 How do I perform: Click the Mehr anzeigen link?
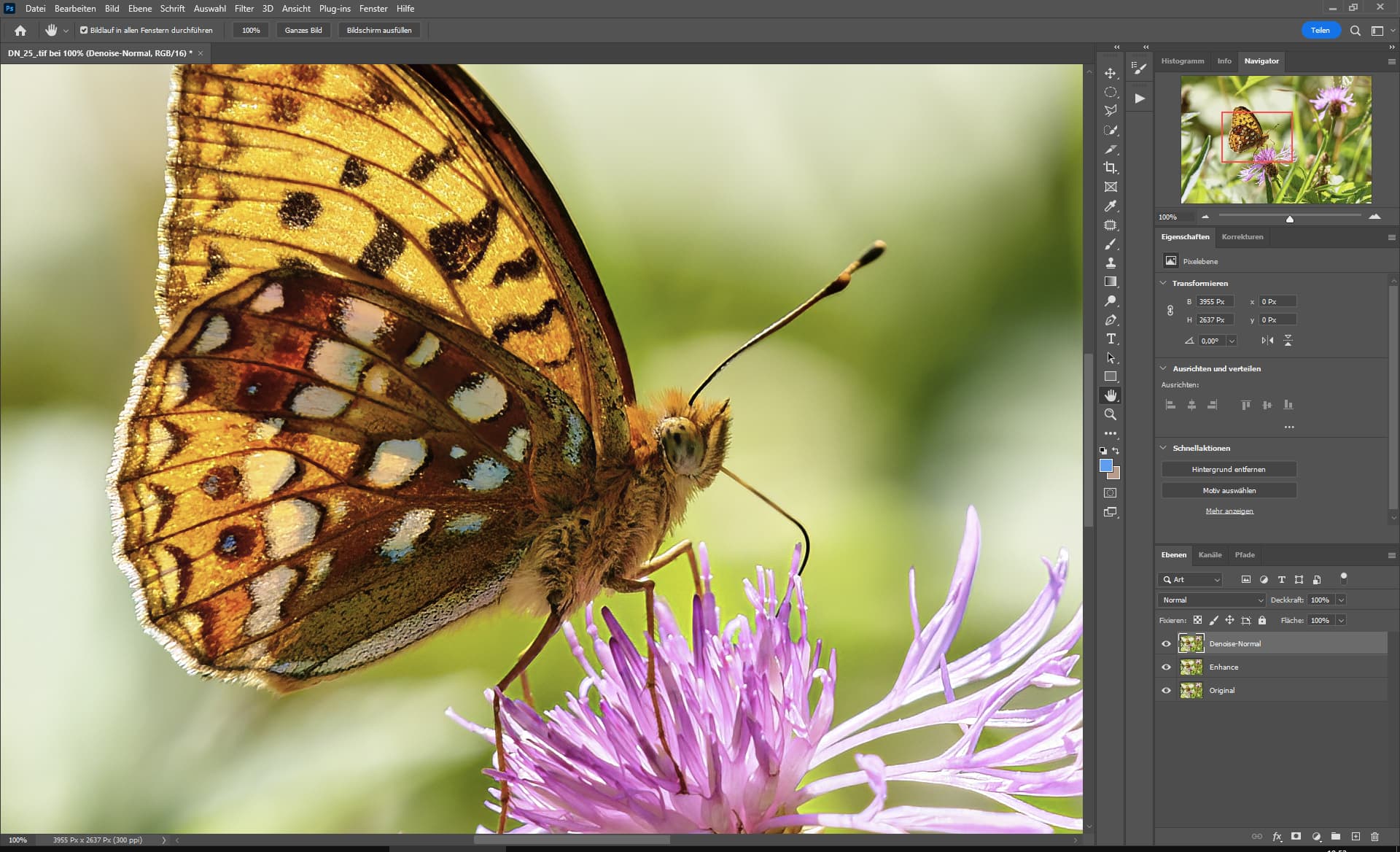click(1229, 511)
